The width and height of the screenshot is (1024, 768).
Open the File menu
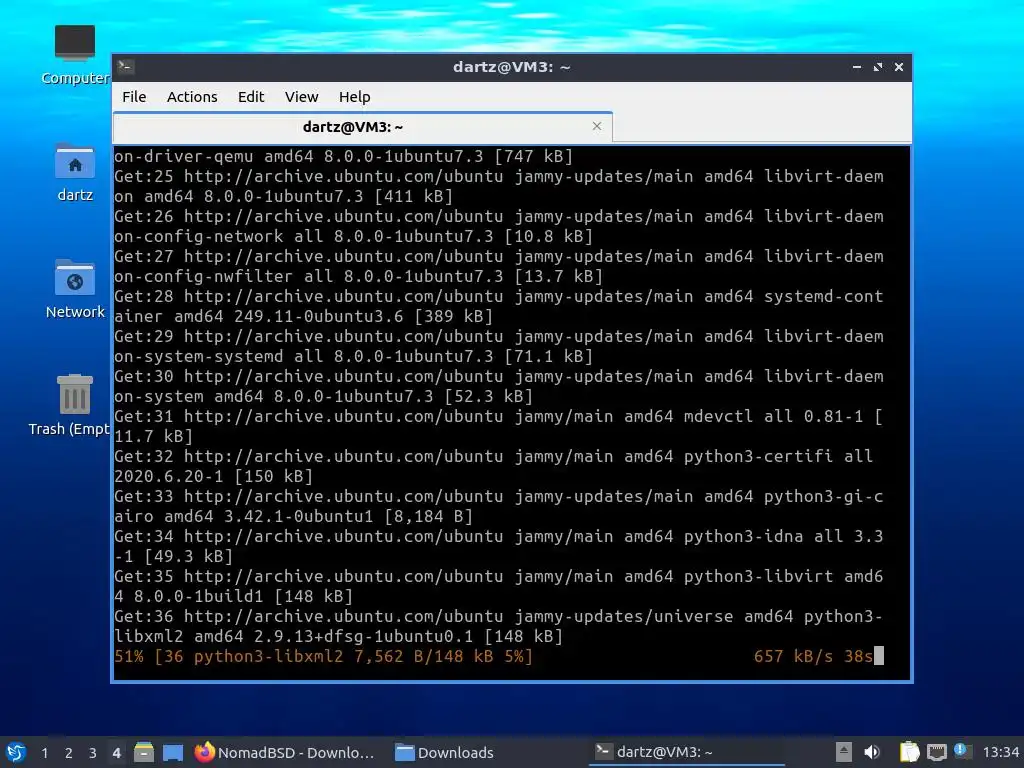[x=134, y=97]
